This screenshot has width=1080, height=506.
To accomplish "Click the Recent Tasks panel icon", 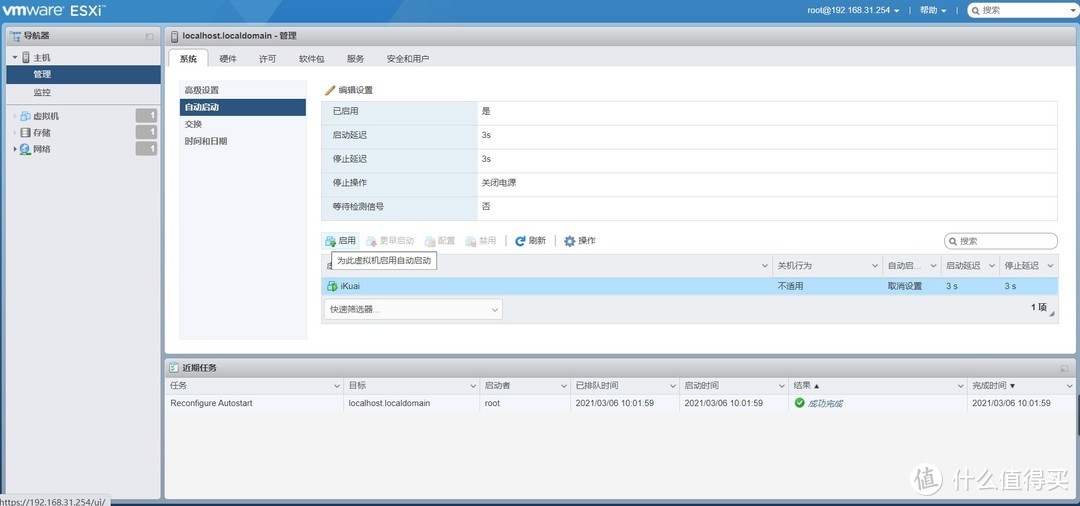I will point(174,368).
